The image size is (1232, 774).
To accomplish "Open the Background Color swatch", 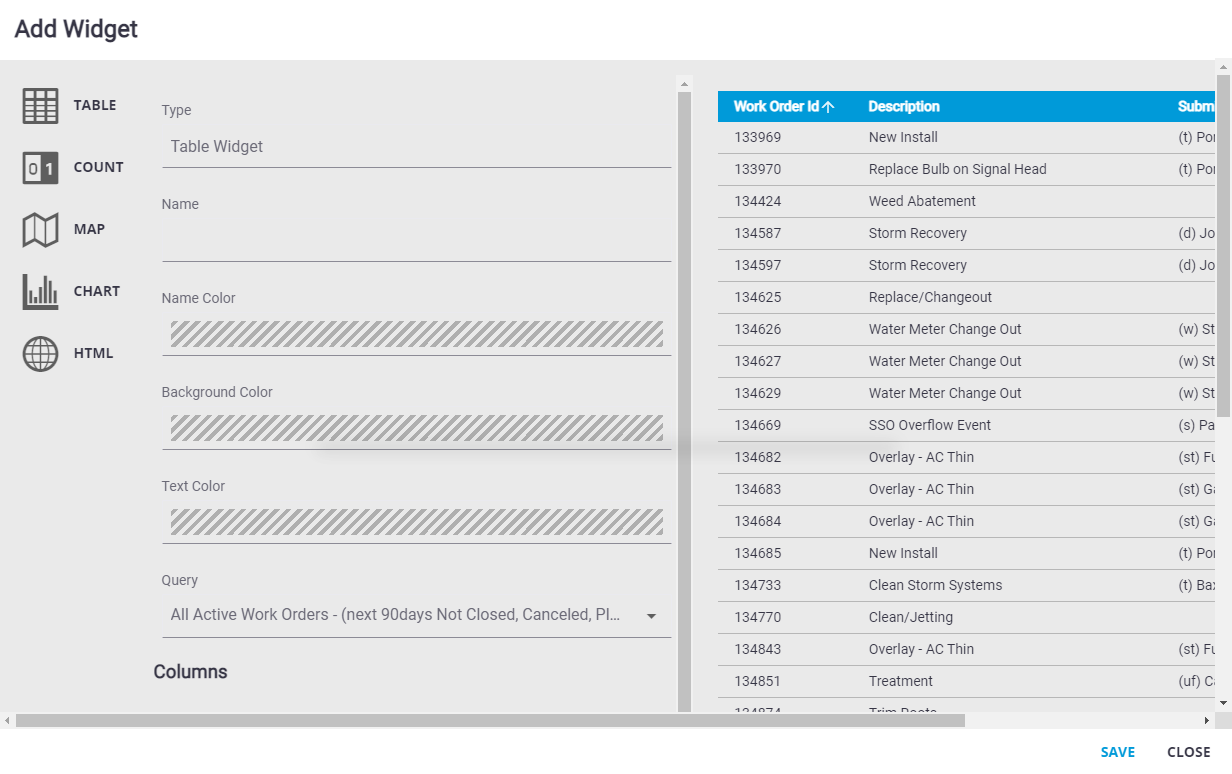I will pos(416,428).
